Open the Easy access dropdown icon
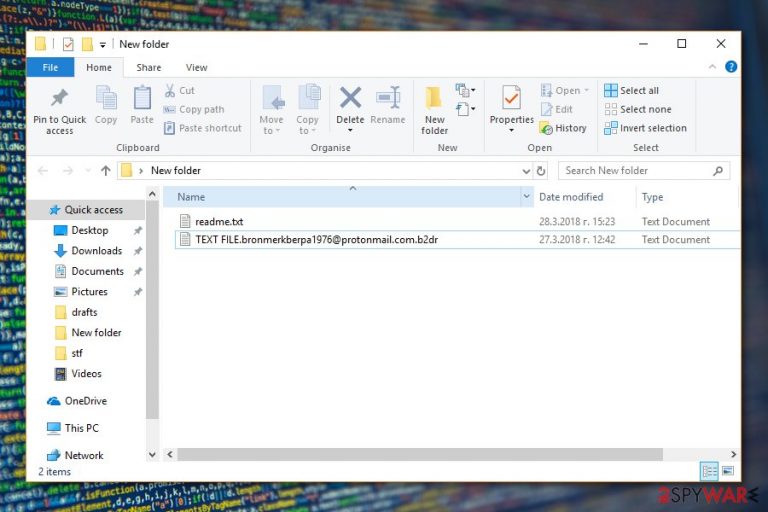The width and height of the screenshot is (768, 512). 465,109
